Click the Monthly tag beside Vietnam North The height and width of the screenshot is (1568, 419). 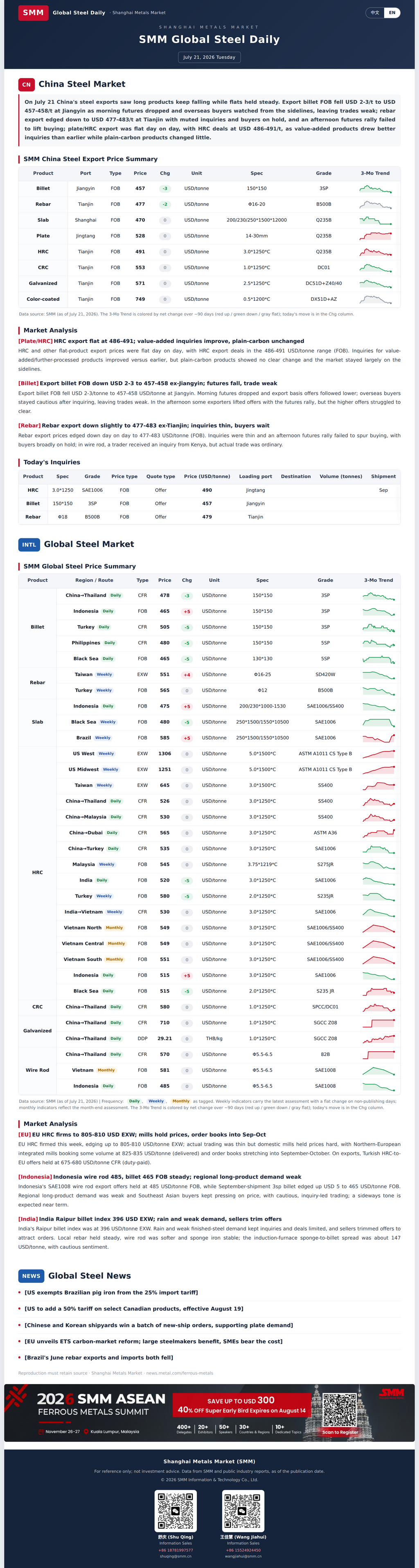point(114,927)
